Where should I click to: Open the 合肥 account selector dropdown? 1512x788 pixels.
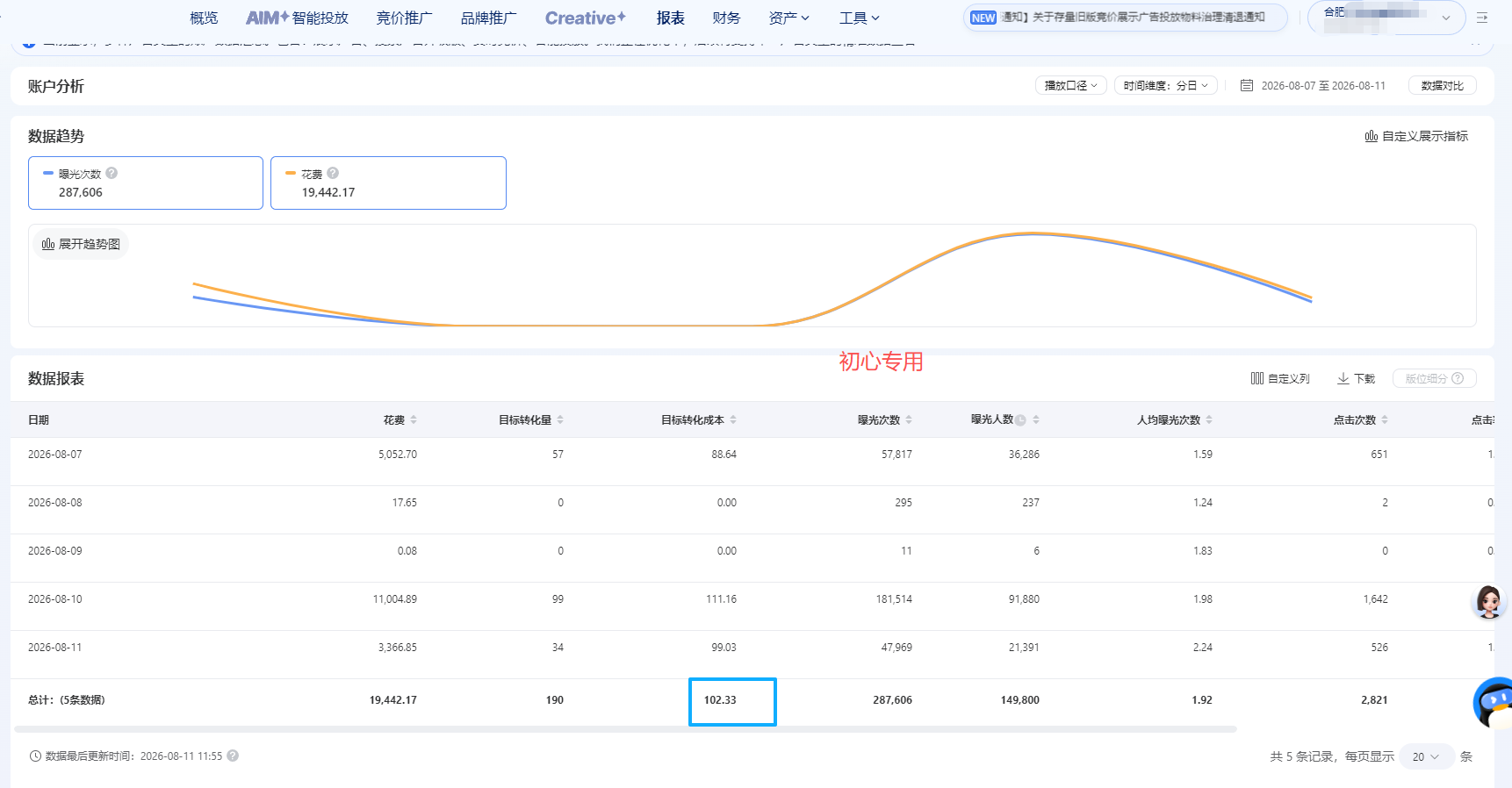[x=1386, y=18]
